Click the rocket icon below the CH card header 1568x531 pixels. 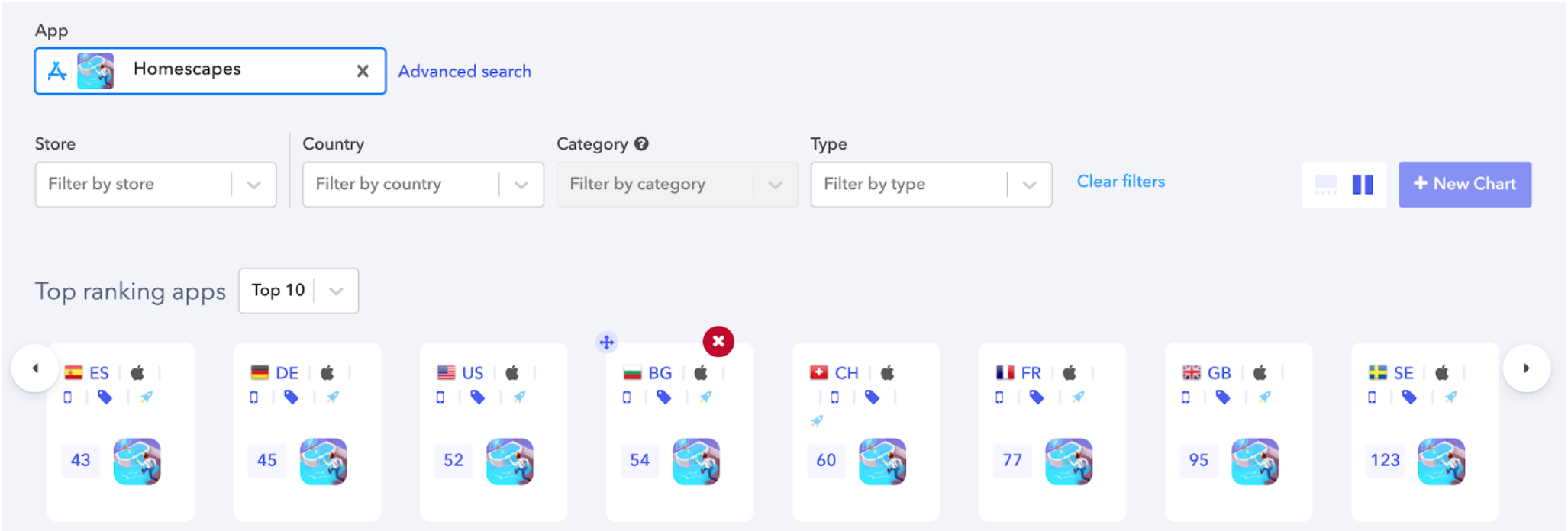[818, 420]
